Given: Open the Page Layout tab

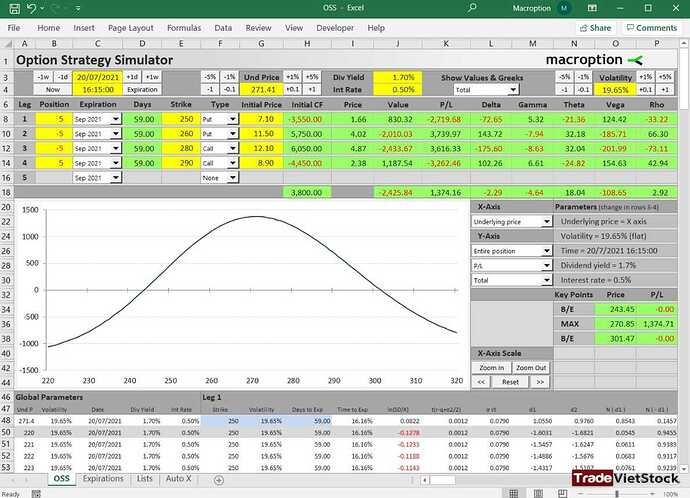Looking at the screenshot, I should point(131,28).
